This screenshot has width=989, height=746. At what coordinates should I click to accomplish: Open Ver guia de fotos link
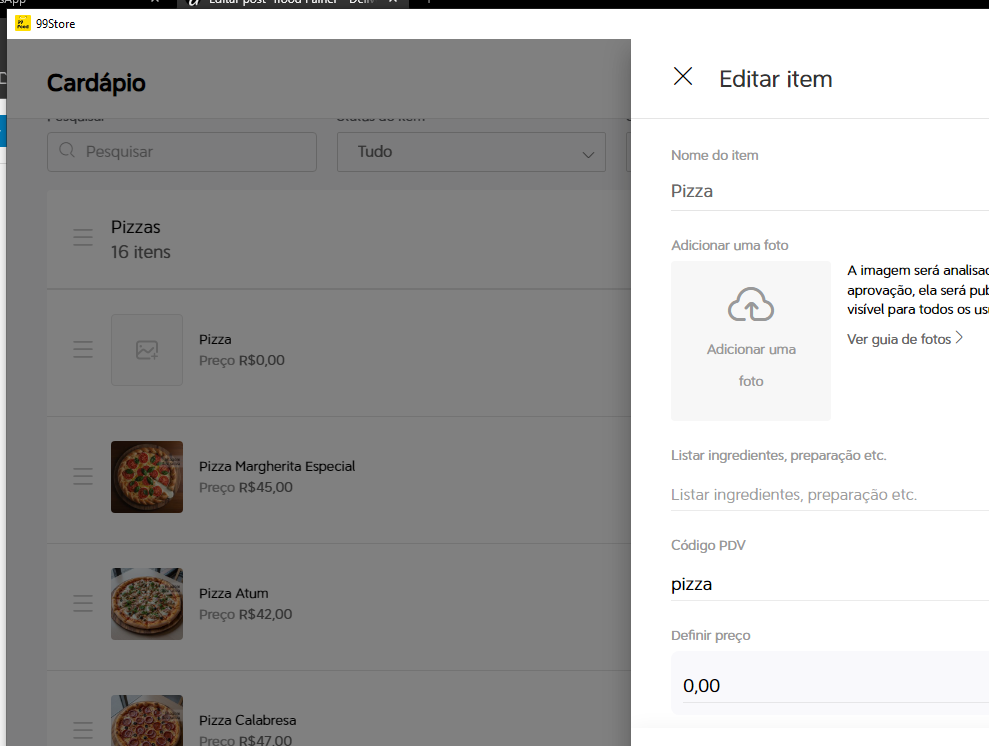point(904,339)
